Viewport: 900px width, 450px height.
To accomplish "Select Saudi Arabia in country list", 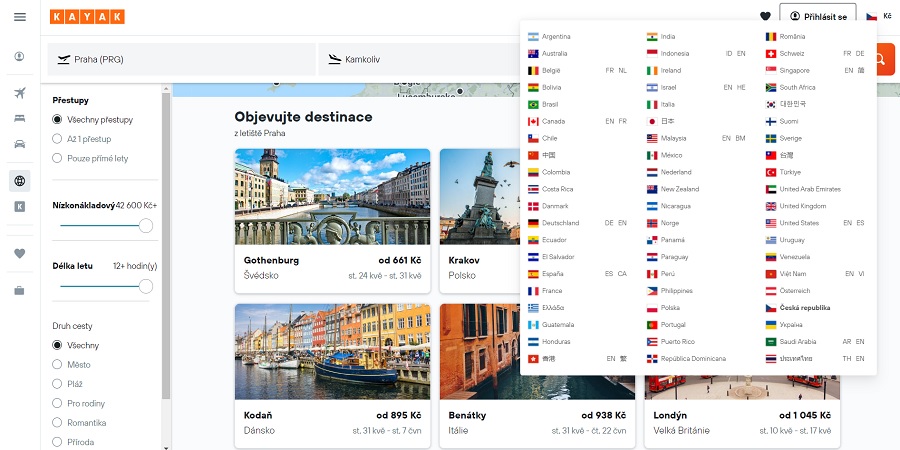I will click(x=798, y=342).
